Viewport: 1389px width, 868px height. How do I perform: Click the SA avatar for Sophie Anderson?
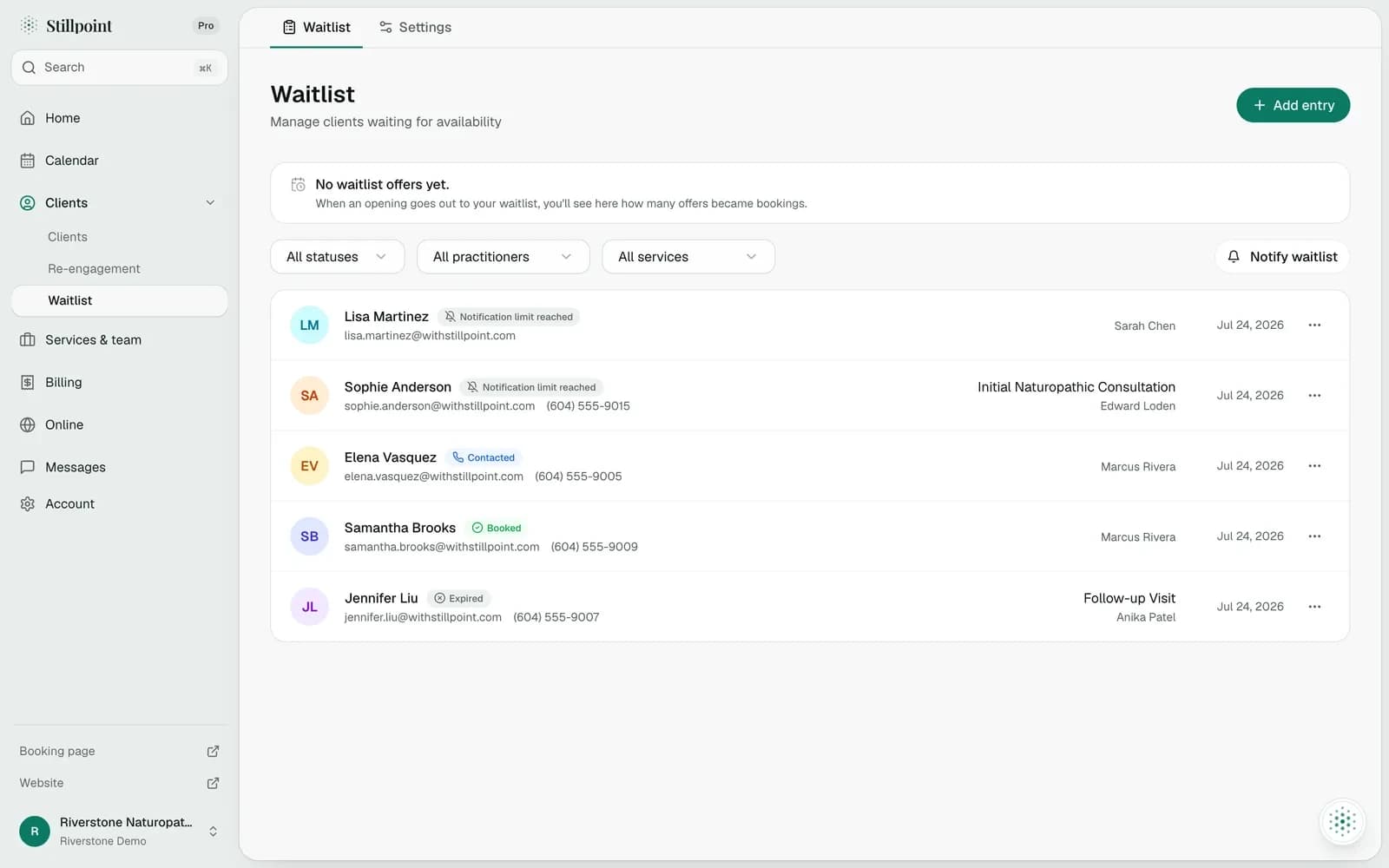coord(309,396)
